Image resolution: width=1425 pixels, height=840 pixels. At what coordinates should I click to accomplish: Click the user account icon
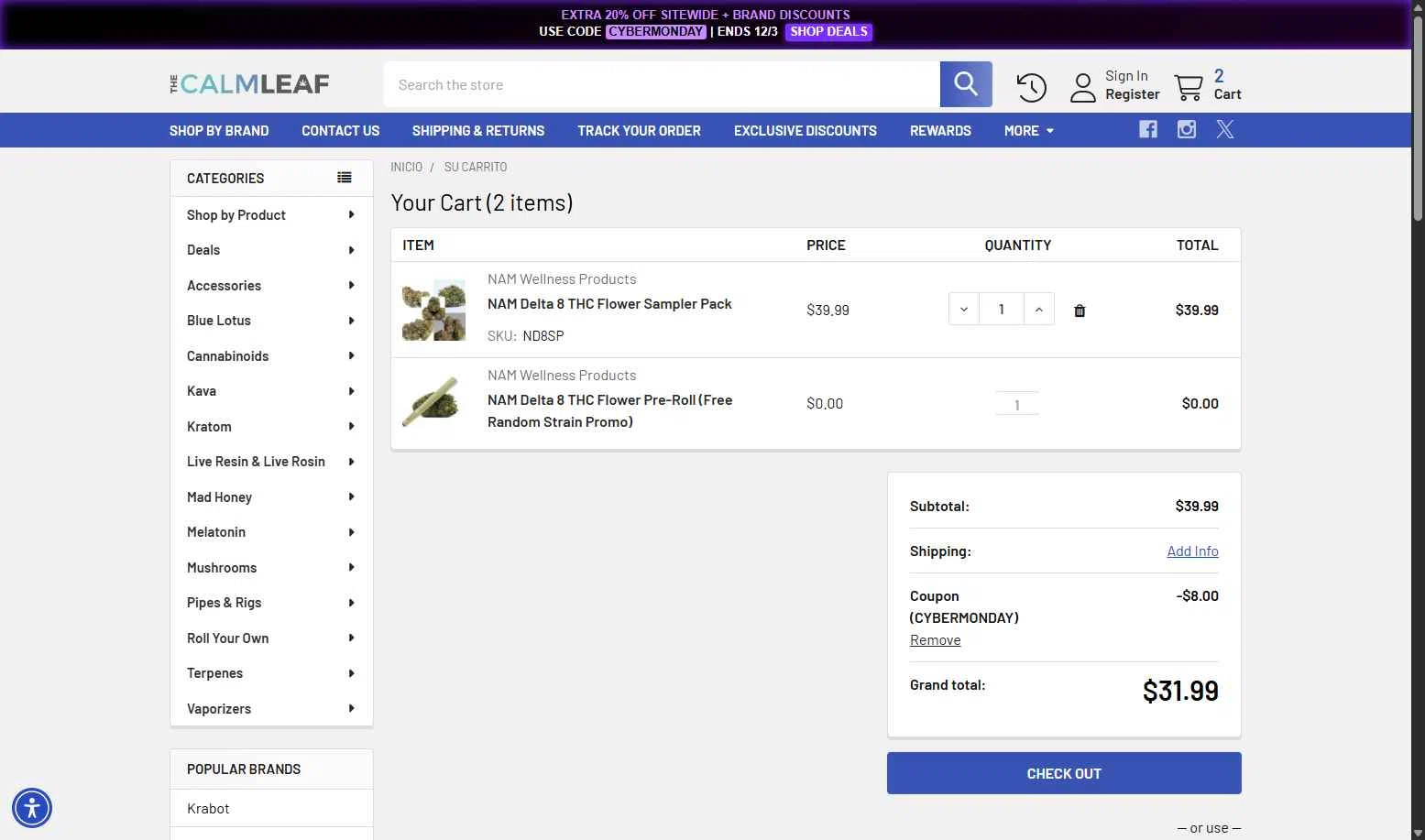(x=1083, y=87)
